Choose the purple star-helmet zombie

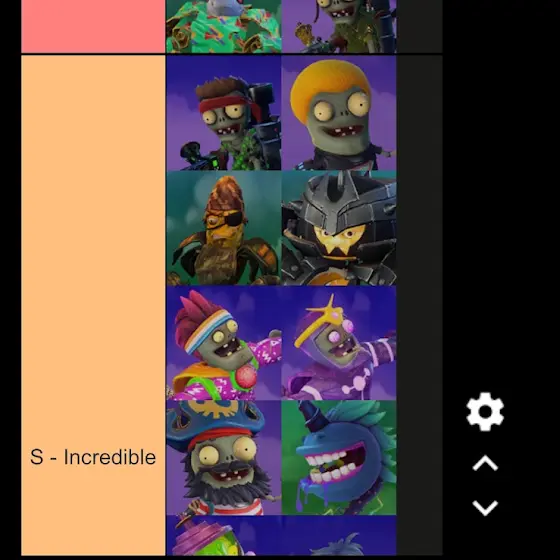coord(339,343)
